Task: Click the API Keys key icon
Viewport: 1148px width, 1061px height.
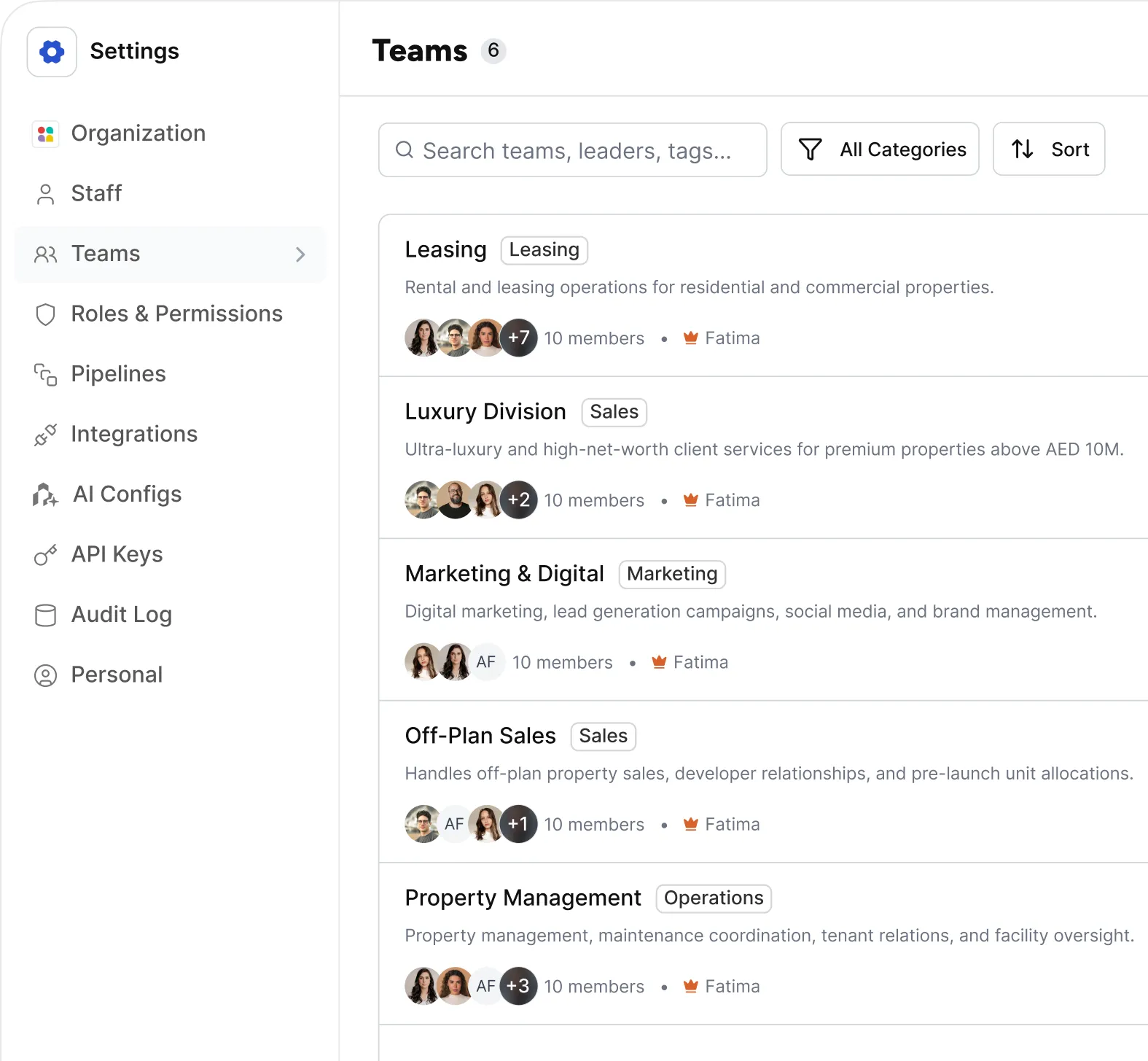Action: pos(45,555)
